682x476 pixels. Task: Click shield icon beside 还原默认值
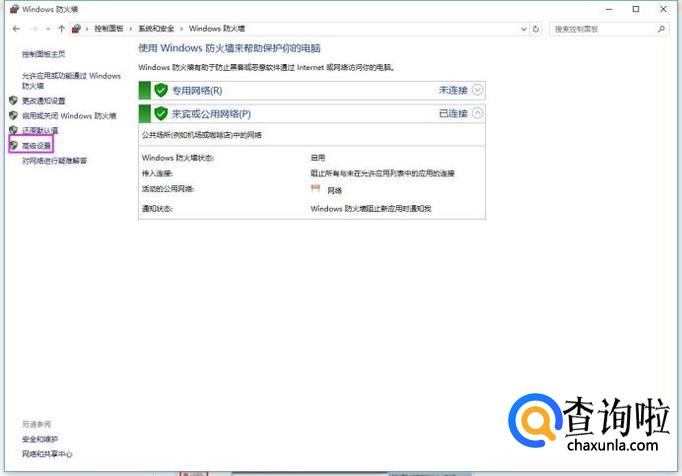[x=13, y=130]
